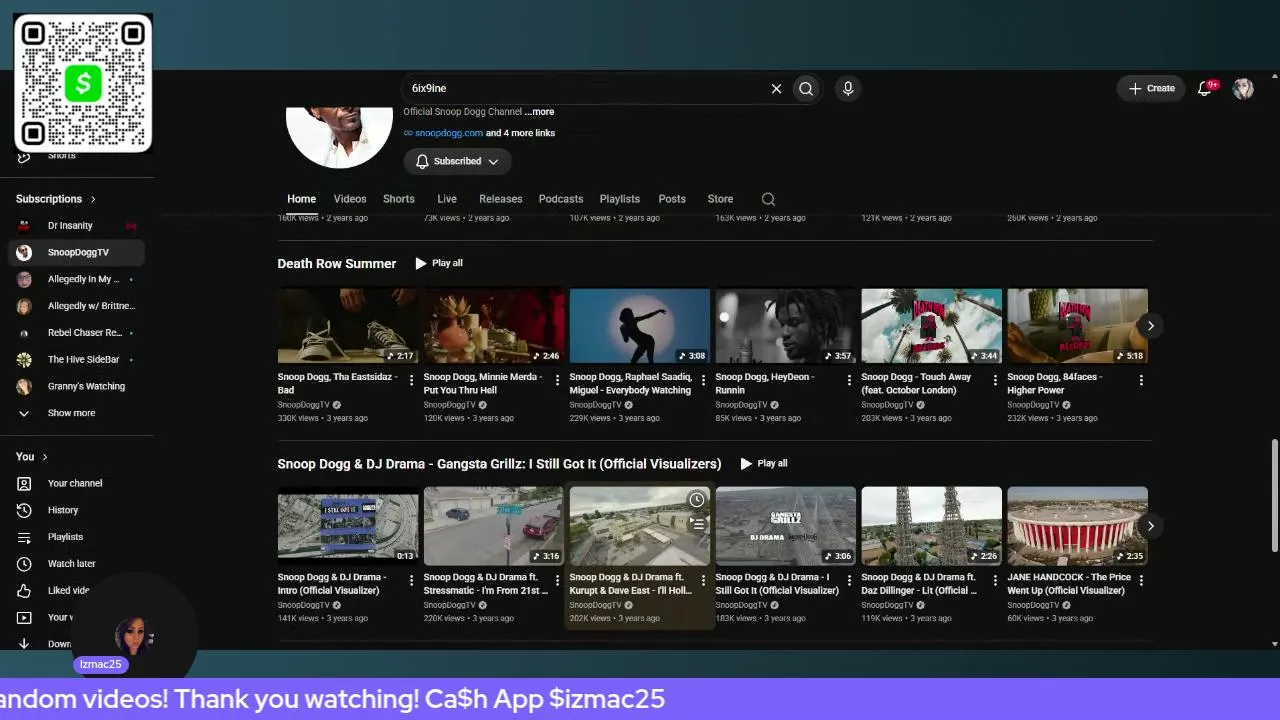Open options for Higher Power video
Viewport: 1280px width, 720px height.
[1141, 380]
